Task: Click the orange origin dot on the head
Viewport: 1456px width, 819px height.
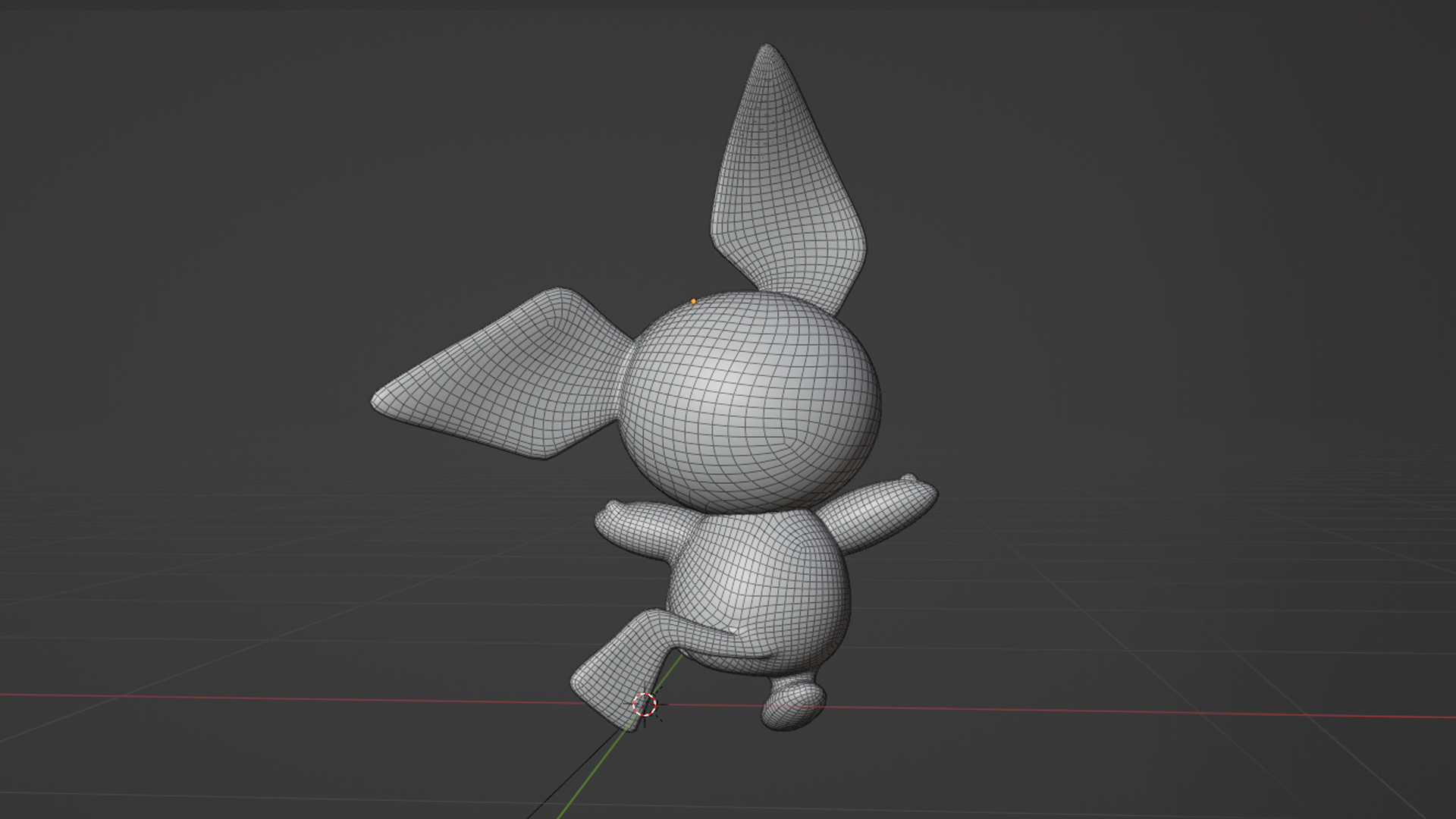Action: 693,301
